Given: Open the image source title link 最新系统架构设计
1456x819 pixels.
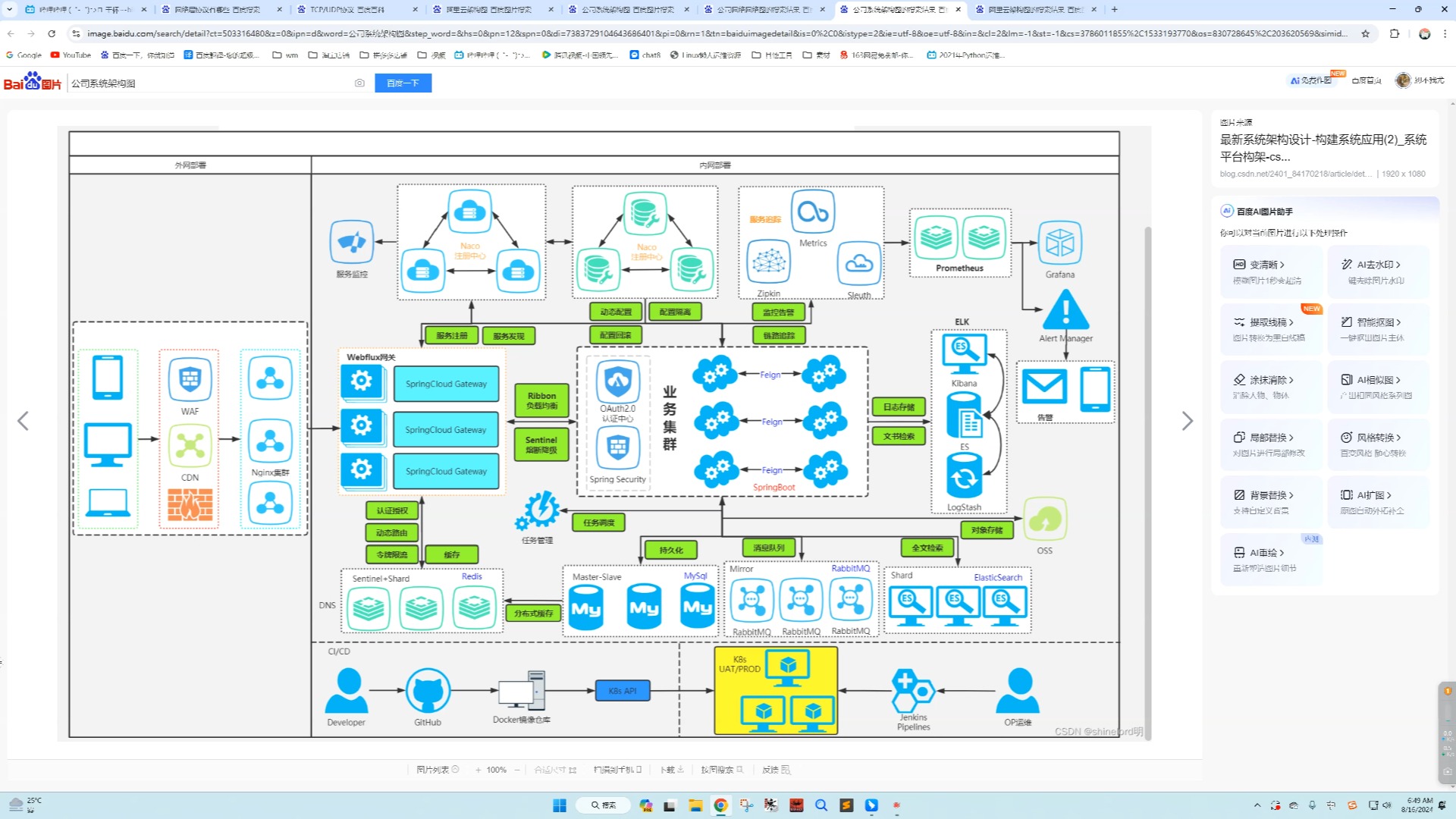Looking at the screenshot, I should click(x=1323, y=148).
